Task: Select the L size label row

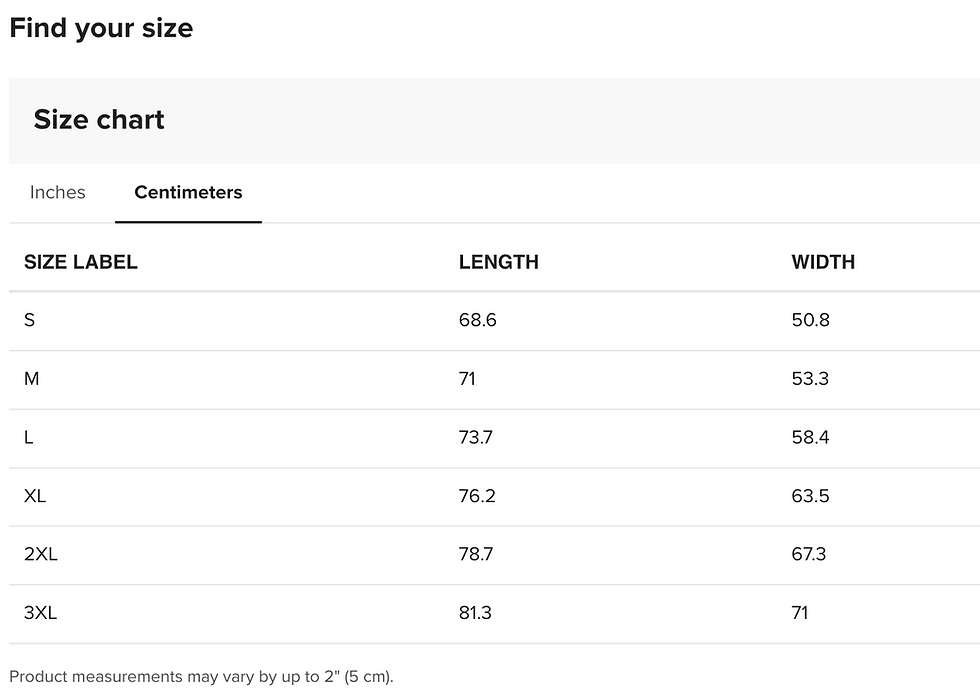Action: [29, 437]
